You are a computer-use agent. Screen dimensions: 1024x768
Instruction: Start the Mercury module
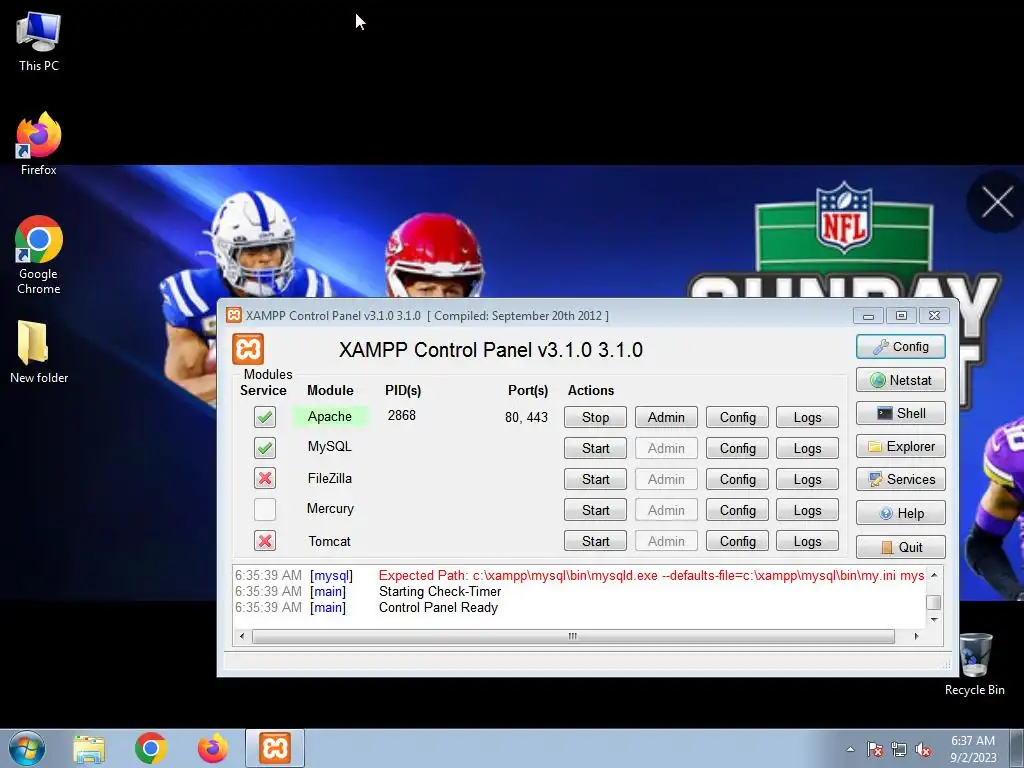tap(595, 510)
